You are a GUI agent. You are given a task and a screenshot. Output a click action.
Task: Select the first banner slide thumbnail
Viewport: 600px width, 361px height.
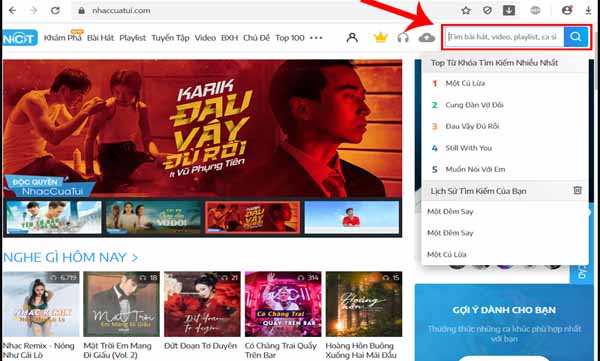pyautogui.click(x=54, y=217)
